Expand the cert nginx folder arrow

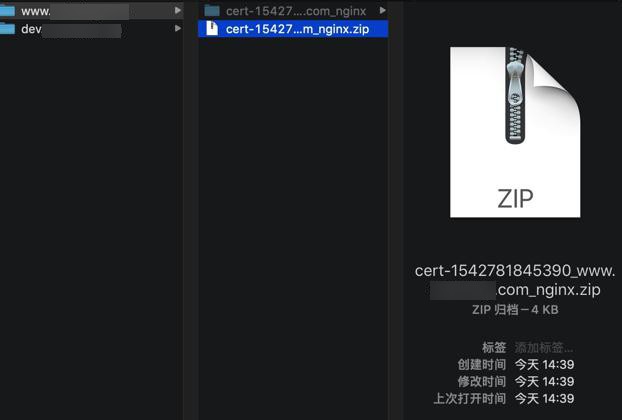382,10
